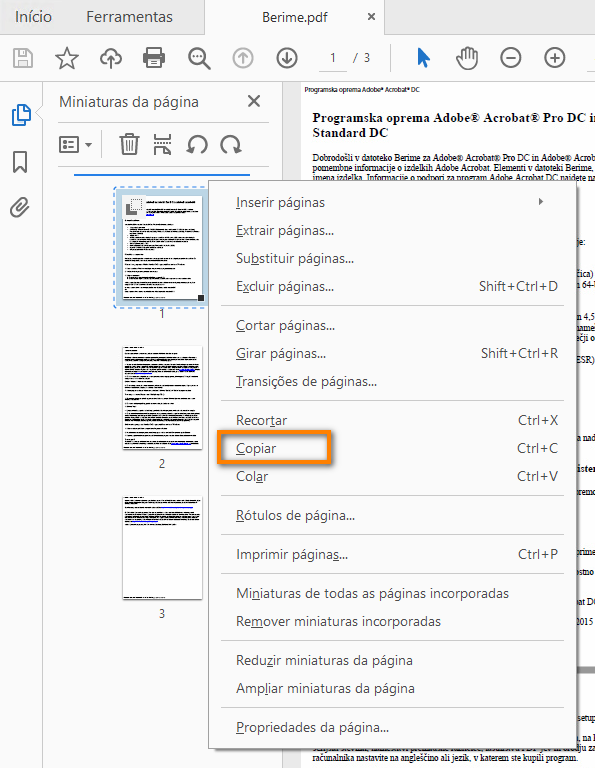The width and height of the screenshot is (595, 768).
Task: Rotate pages clockwise
Action: pos(231,145)
